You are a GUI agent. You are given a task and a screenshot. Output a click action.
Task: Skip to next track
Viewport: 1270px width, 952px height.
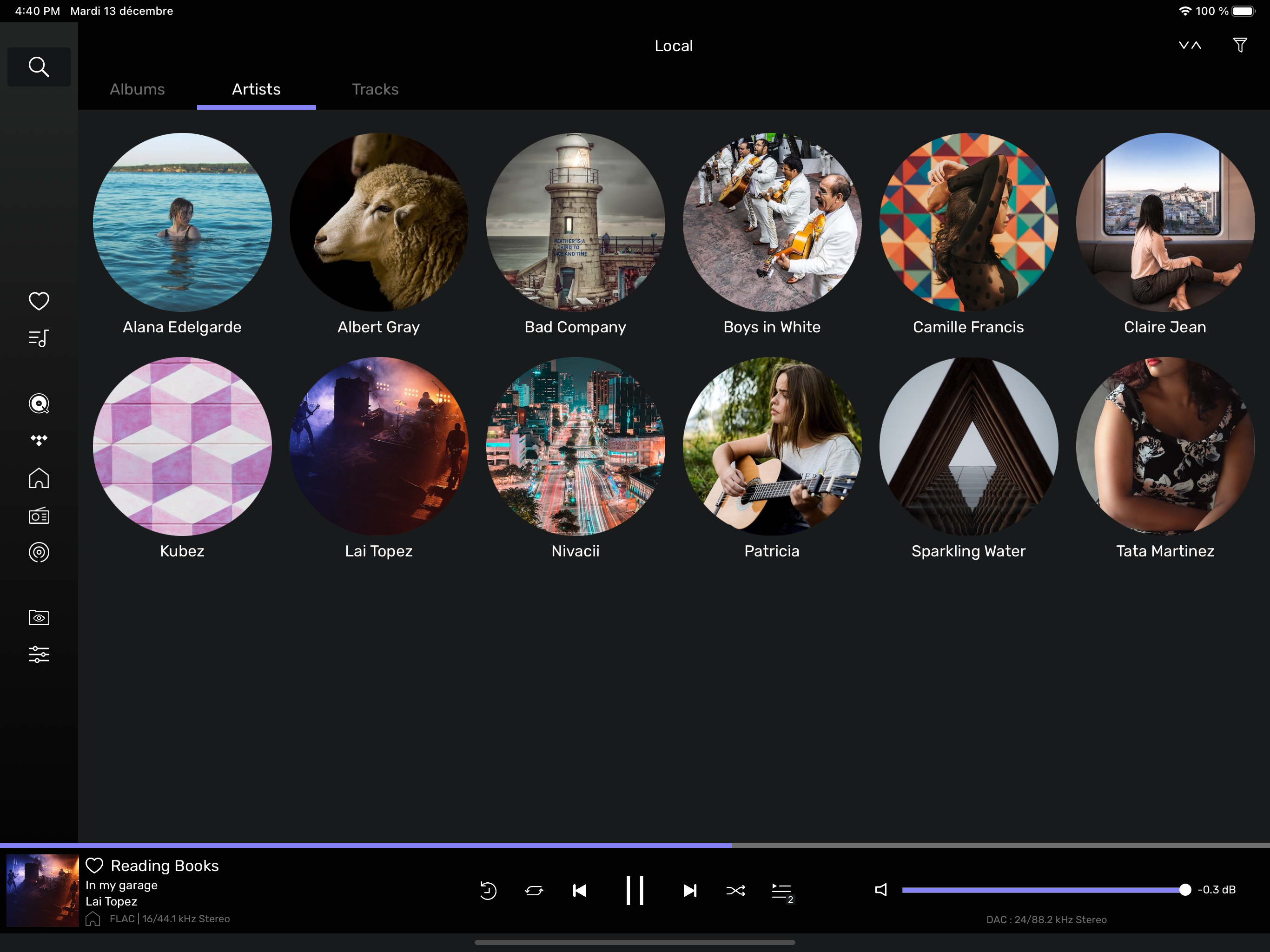coord(689,891)
